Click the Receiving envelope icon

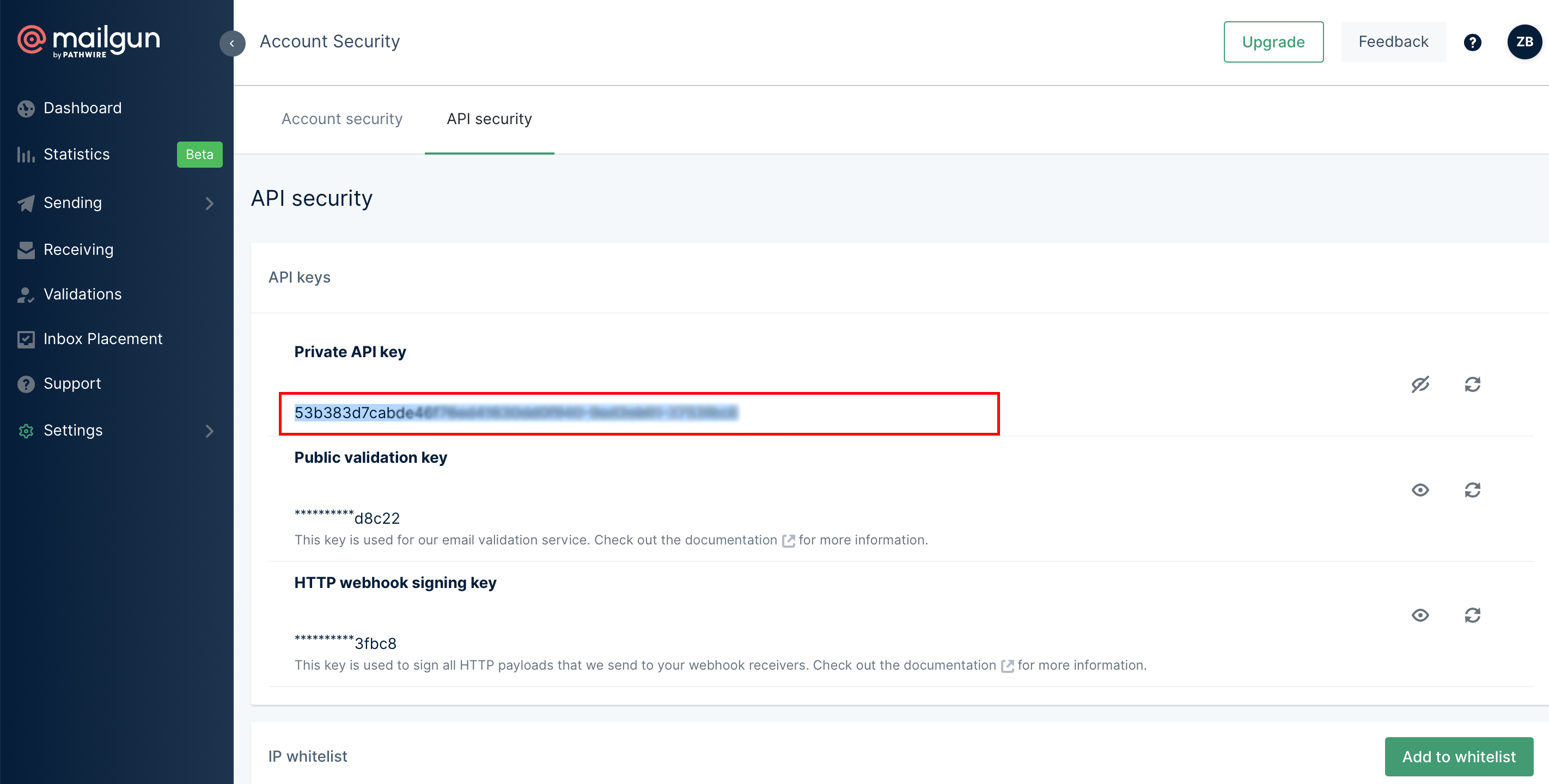coord(26,250)
